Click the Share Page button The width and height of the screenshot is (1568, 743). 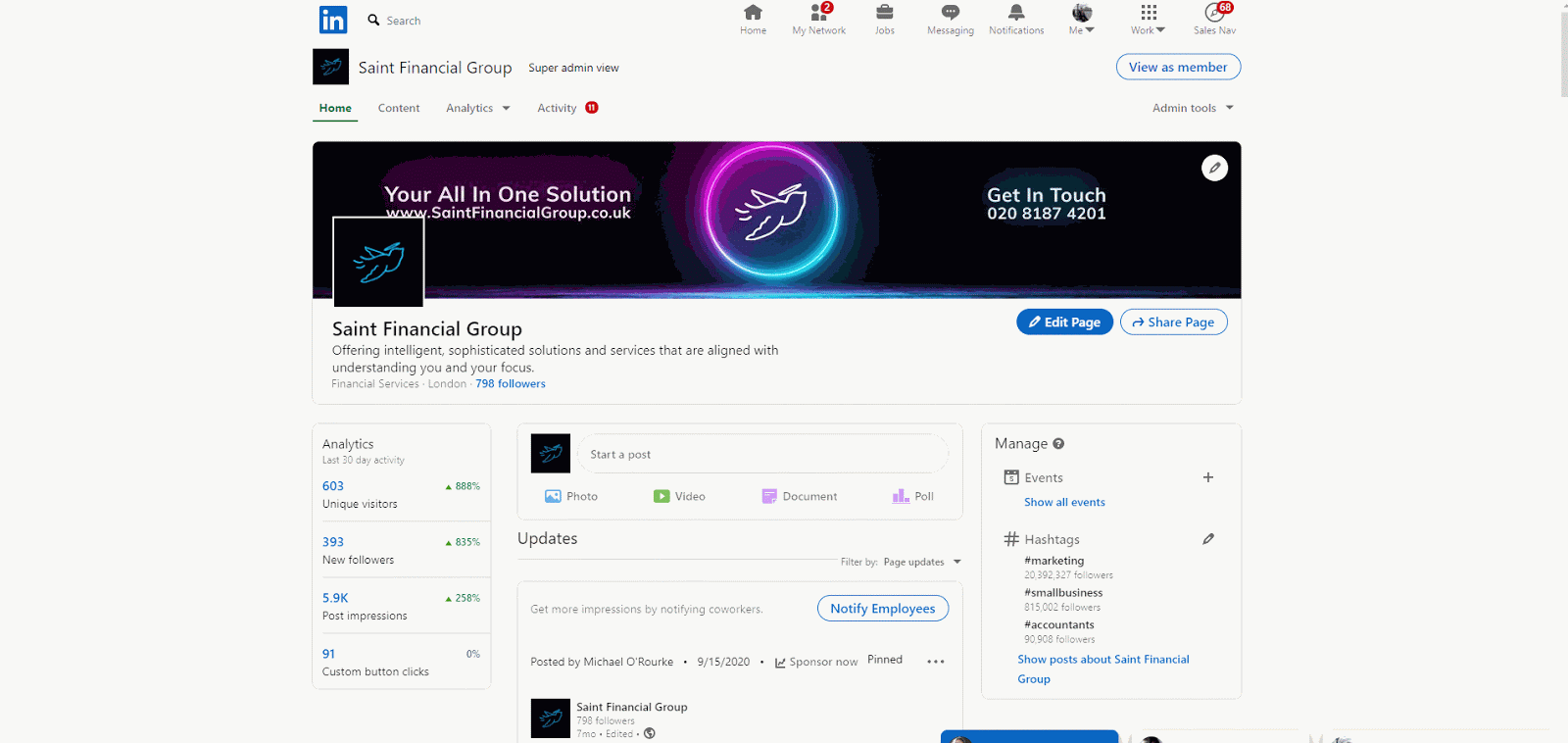[x=1173, y=322]
